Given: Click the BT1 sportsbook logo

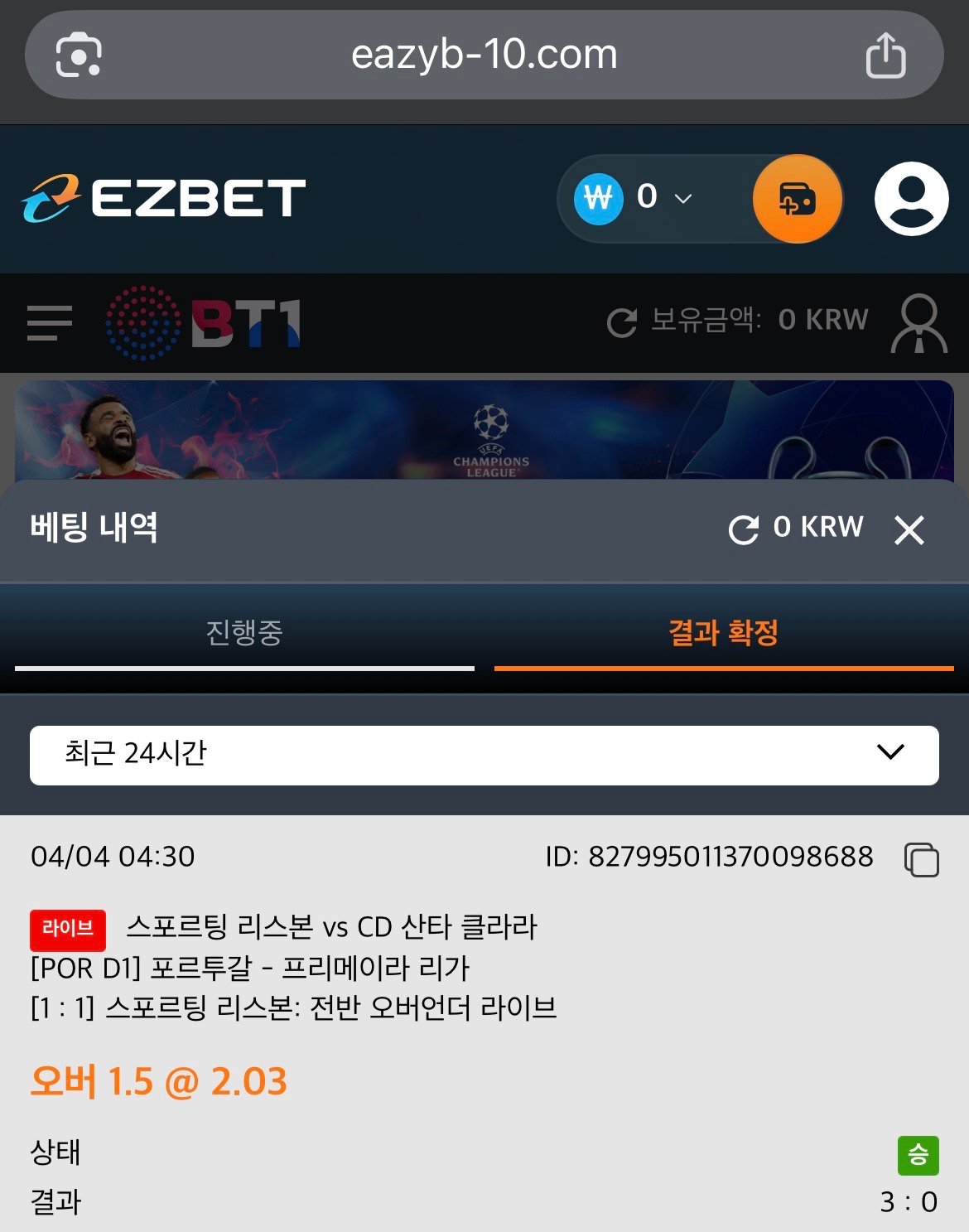Looking at the screenshot, I should tap(204, 322).
